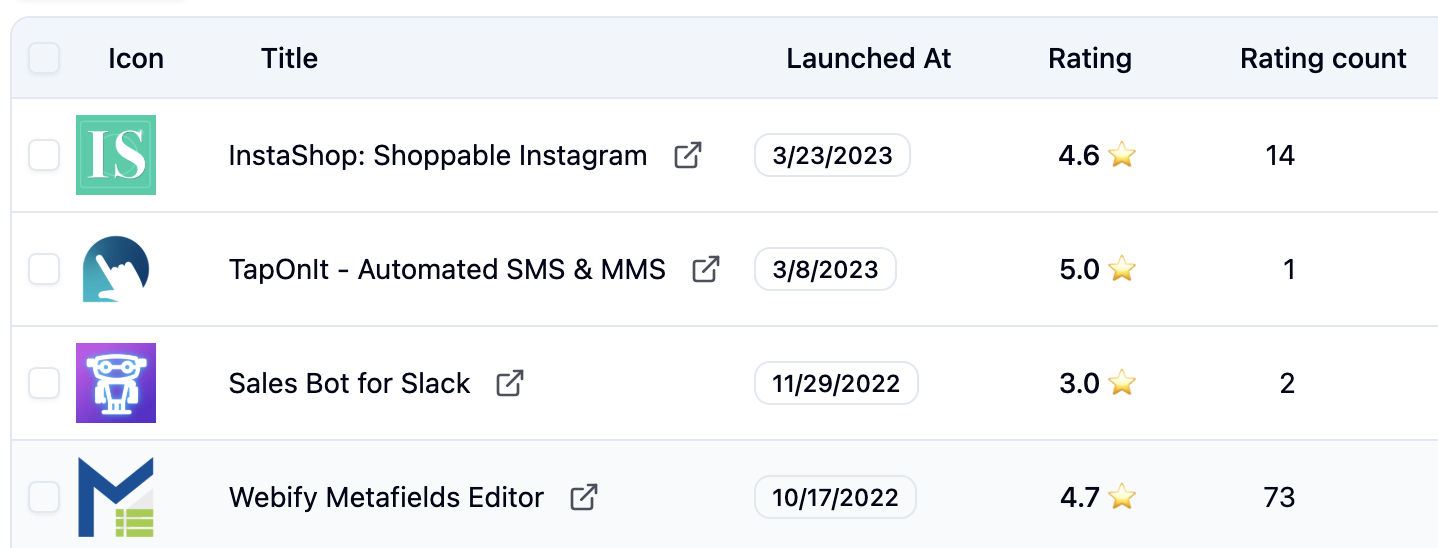The image size is (1438, 548).
Task: Check the TapOnIt row checkbox
Action: (44, 269)
